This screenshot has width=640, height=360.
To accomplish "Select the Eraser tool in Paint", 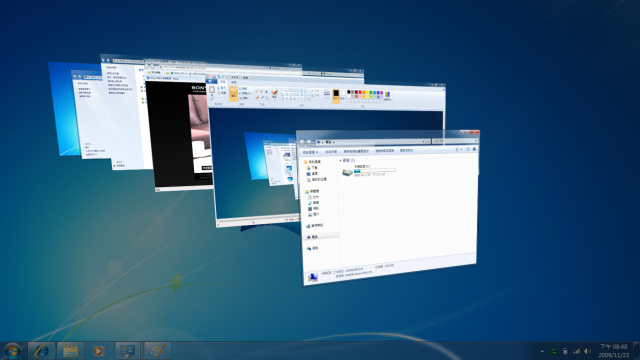I will point(257,98).
